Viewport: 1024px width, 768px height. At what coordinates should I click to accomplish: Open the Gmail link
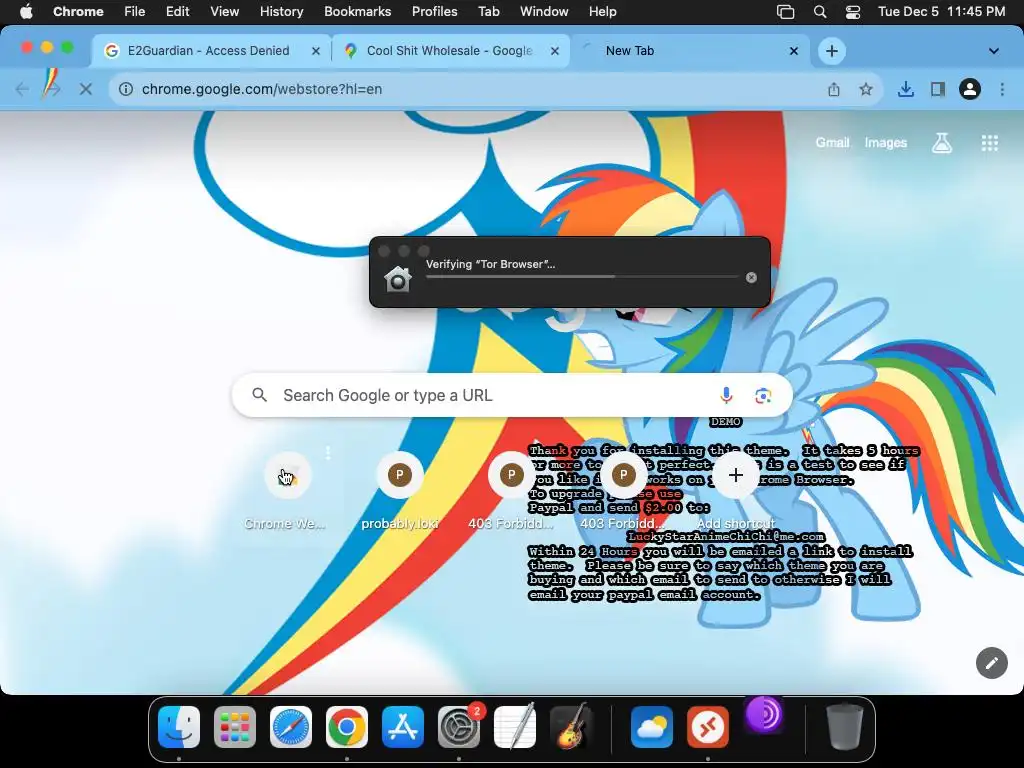coord(832,142)
